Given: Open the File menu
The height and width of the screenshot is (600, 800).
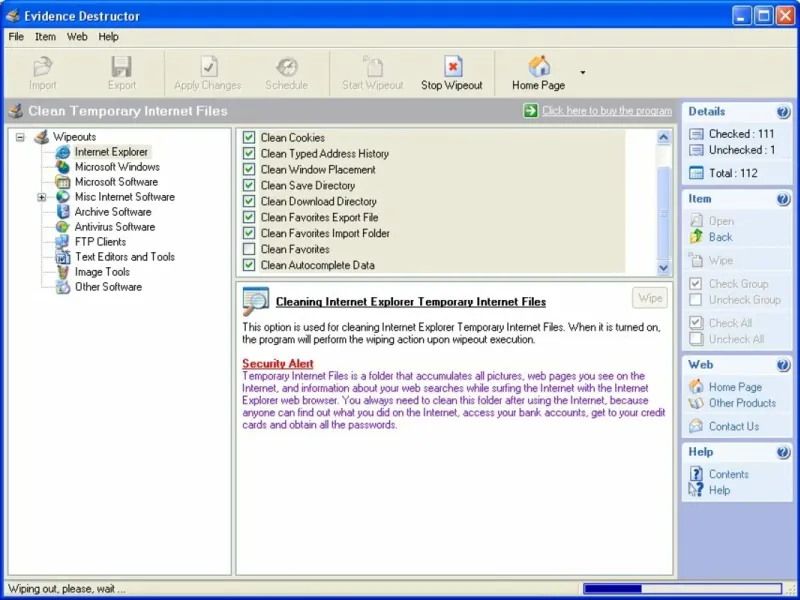Looking at the screenshot, I should pos(16,37).
